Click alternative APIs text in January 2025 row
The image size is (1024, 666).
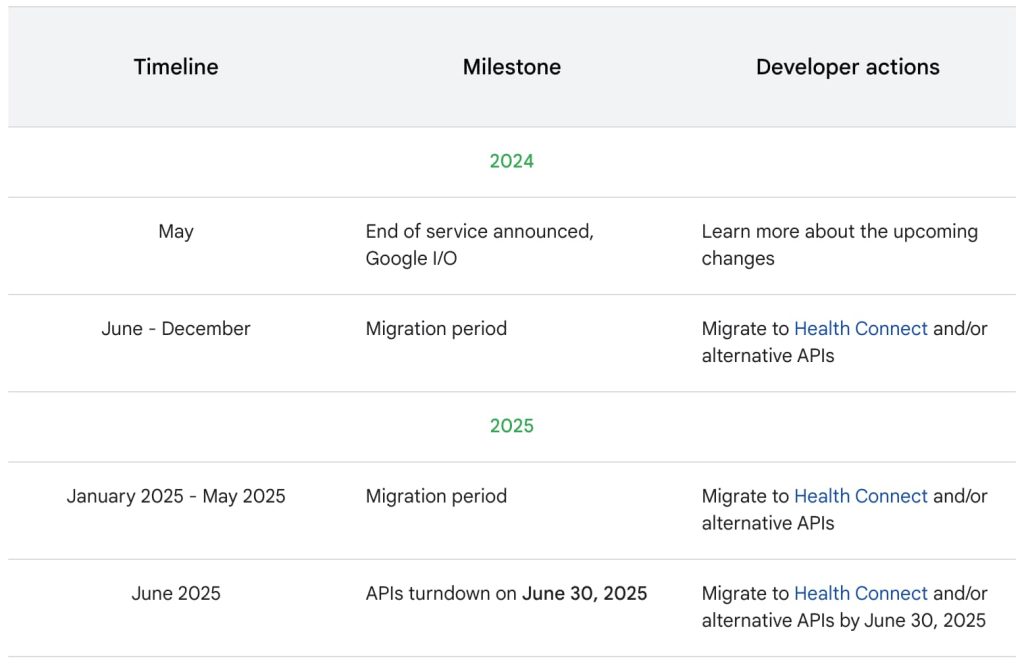coord(767,523)
